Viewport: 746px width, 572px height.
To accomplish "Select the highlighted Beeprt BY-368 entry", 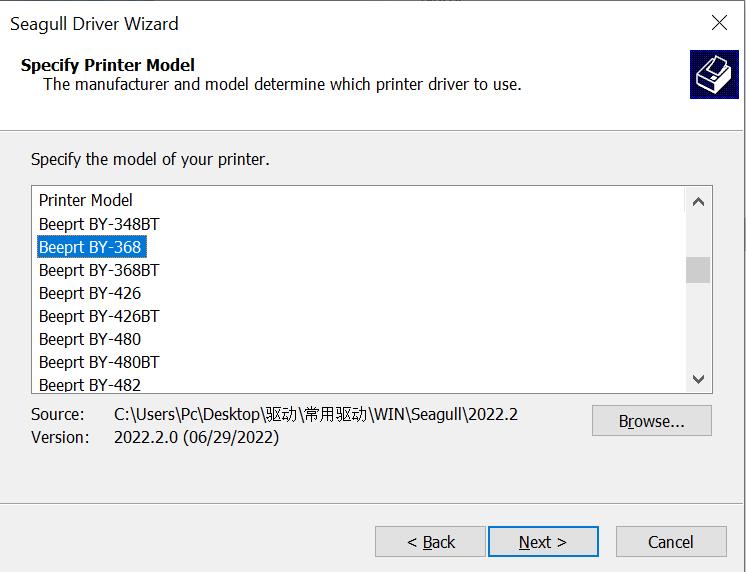I will click(x=91, y=247).
